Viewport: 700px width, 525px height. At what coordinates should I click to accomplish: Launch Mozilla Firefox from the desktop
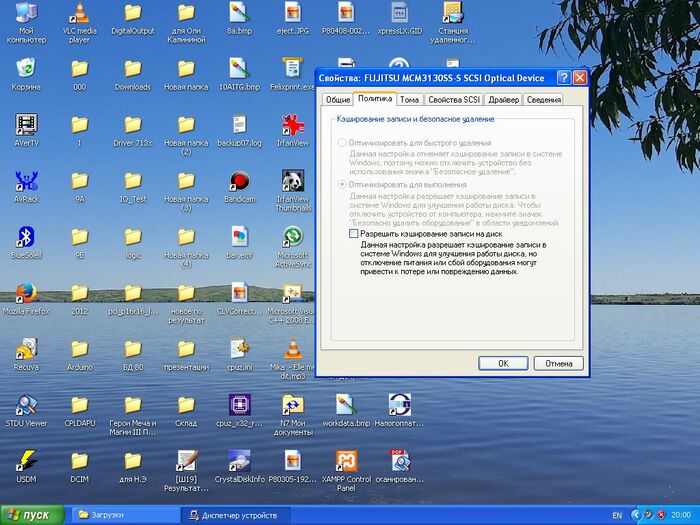pyautogui.click(x=26, y=293)
